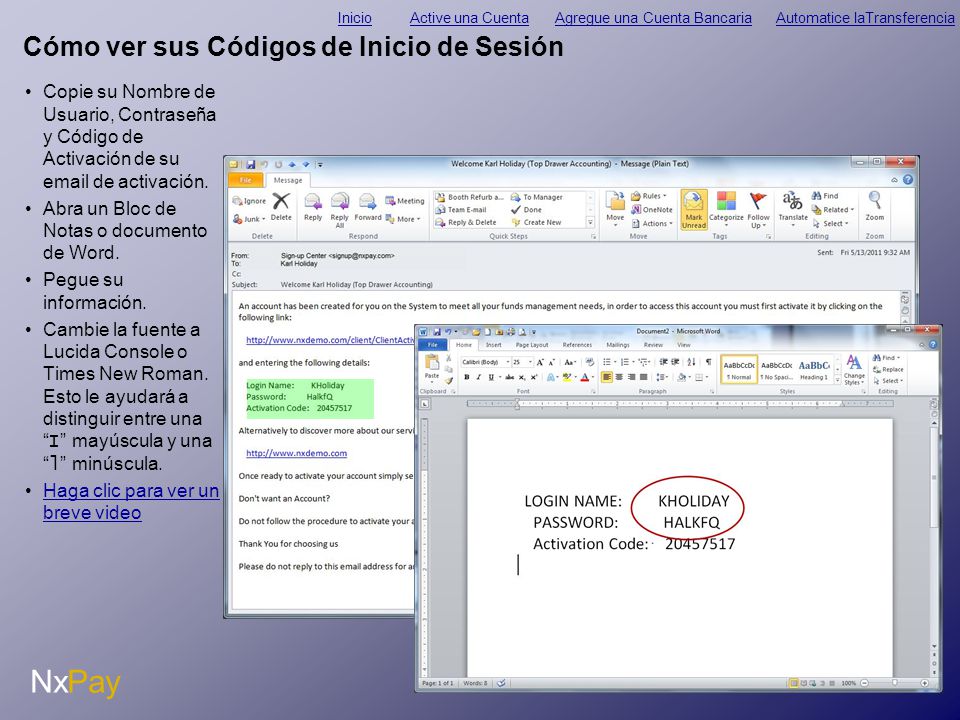Click the Grow Font icon in Word
This screenshot has width=960, height=720.
pos(540,362)
